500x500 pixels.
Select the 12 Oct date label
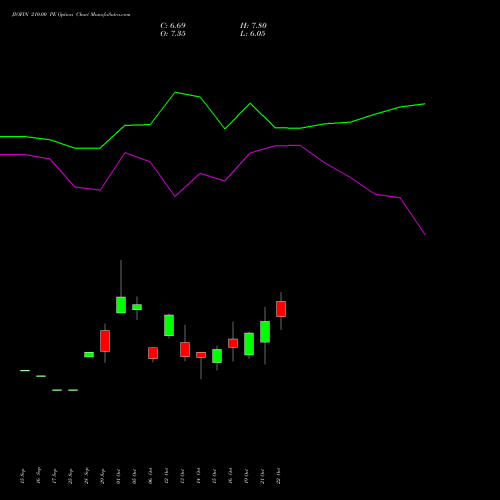(166, 476)
